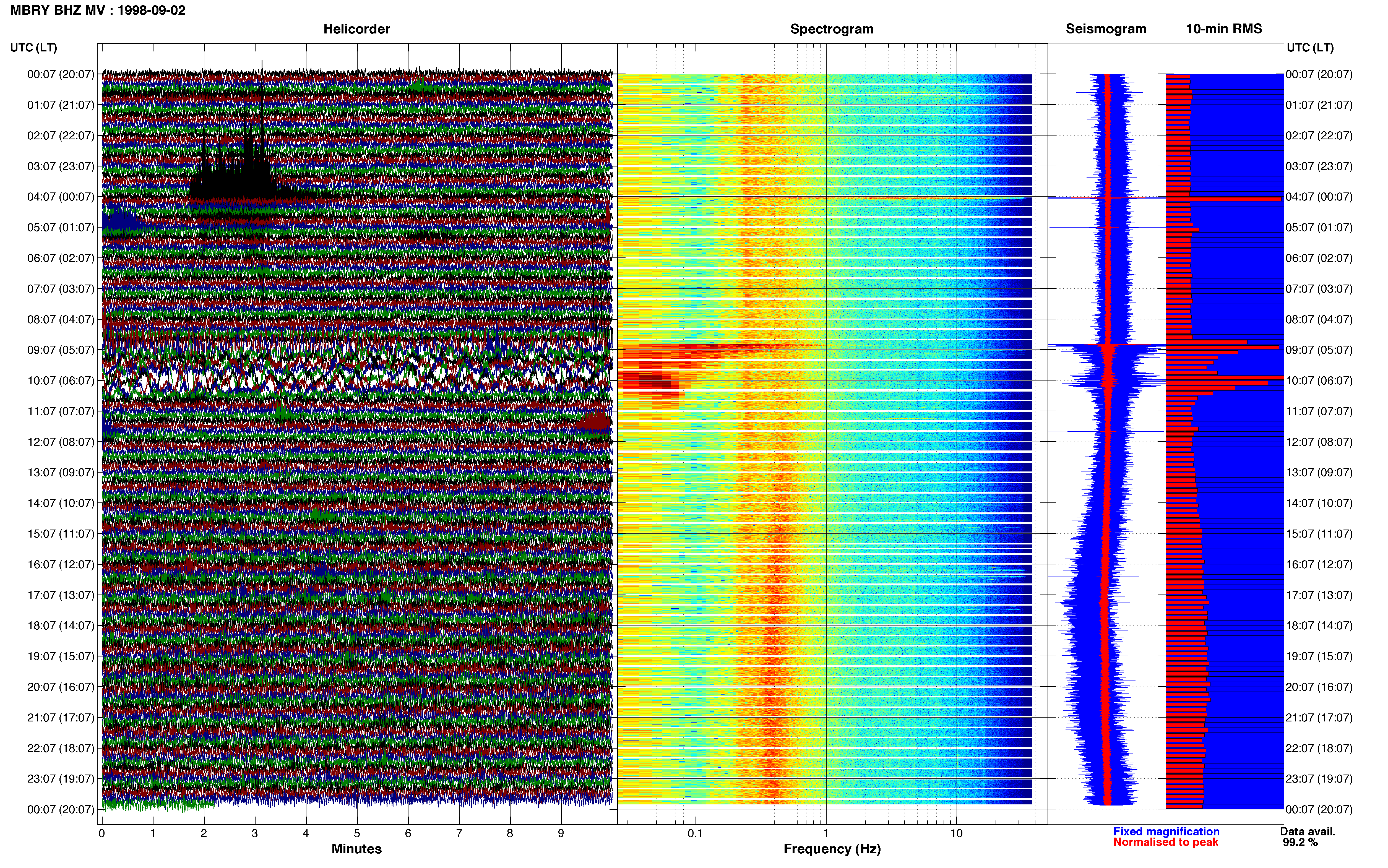Click the right time label 22:07 (18:07)
1388x868 pixels.
[x=1319, y=749]
